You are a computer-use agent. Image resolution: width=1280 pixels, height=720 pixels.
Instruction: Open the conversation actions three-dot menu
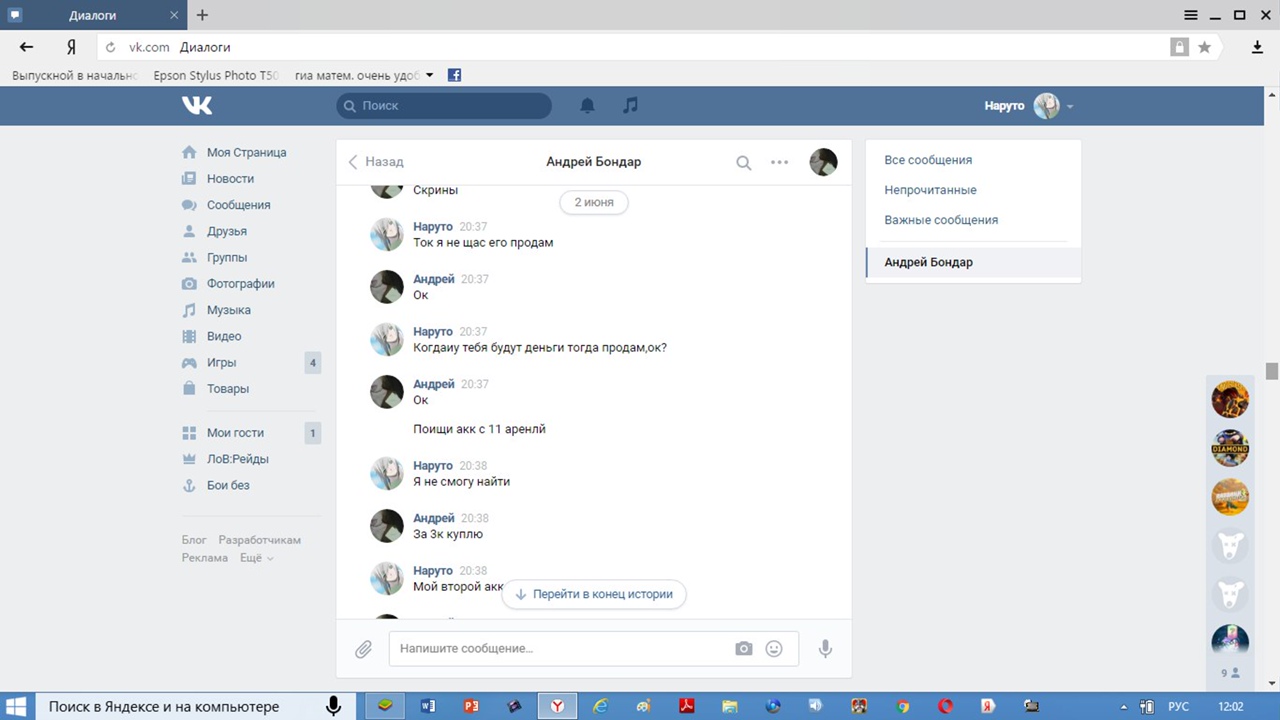click(x=779, y=162)
